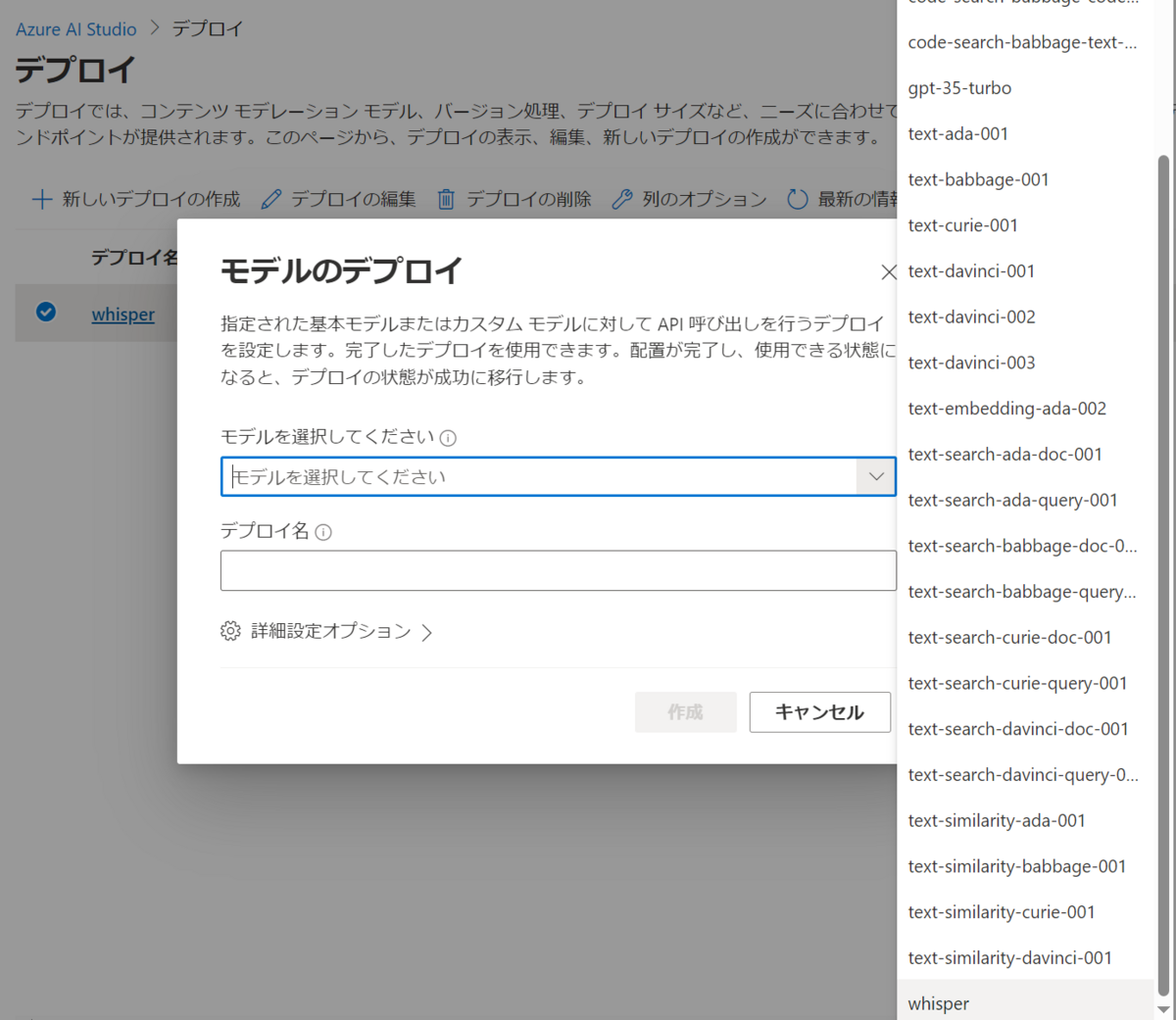Toggle the whisper row selection checkmark
The height and width of the screenshot is (1020, 1176).
46,312
